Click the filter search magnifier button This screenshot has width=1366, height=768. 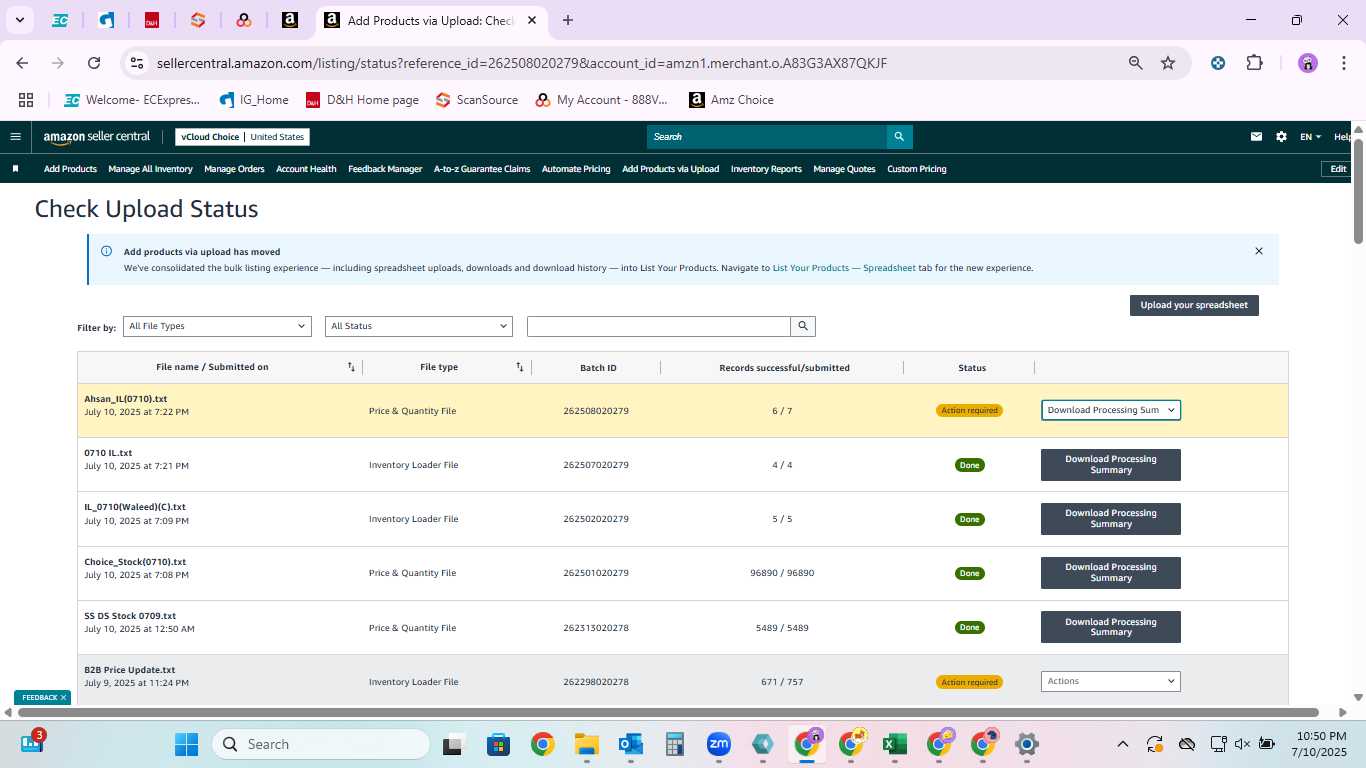pos(803,326)
